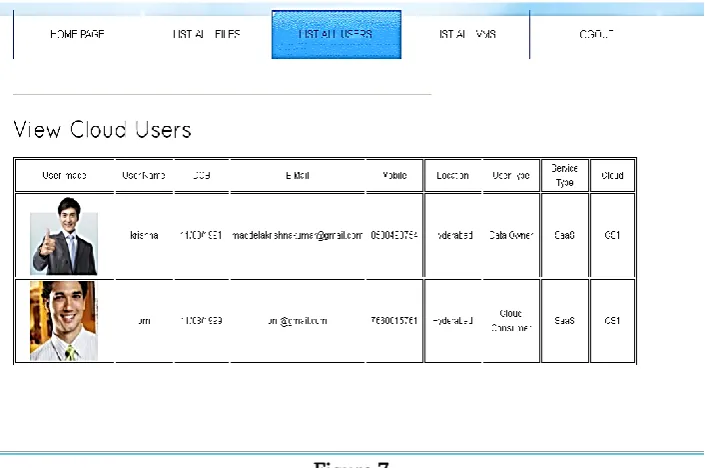Image resolution: width=705 pixels, height=468 pixels.
Task: Select krishna's gmail email address cell
Action: coord(297,235)
